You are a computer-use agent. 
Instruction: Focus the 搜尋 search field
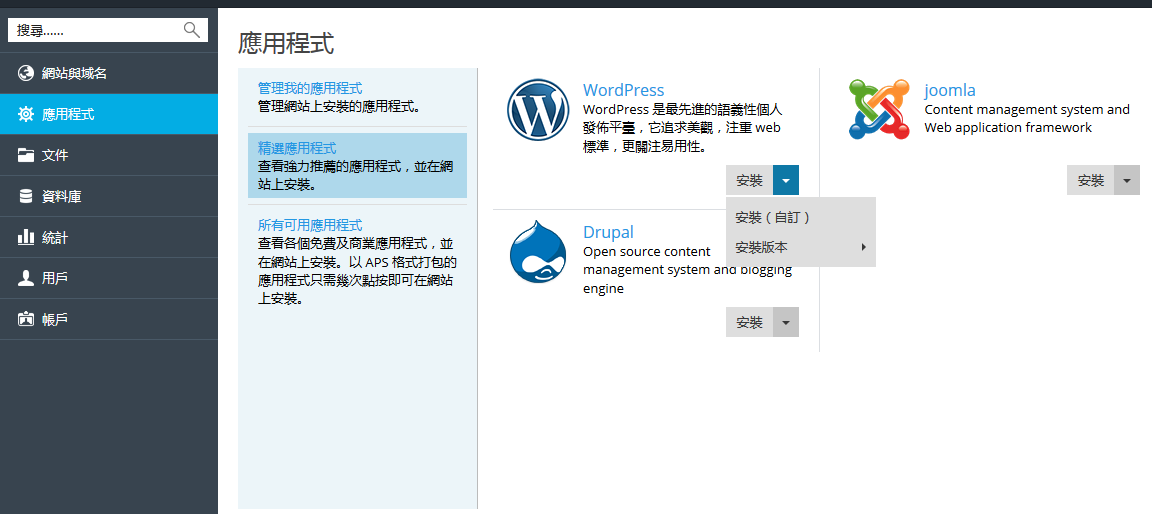(108, 30)
